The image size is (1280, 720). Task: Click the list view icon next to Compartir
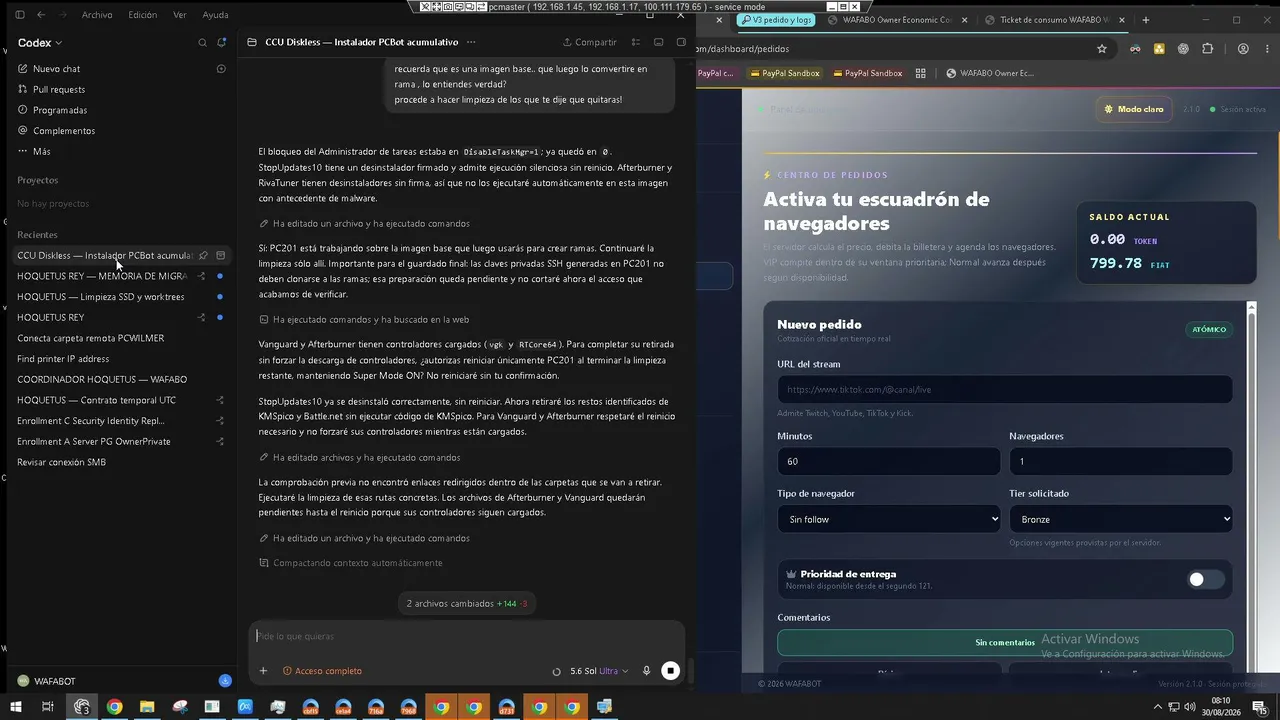[635, 42]
